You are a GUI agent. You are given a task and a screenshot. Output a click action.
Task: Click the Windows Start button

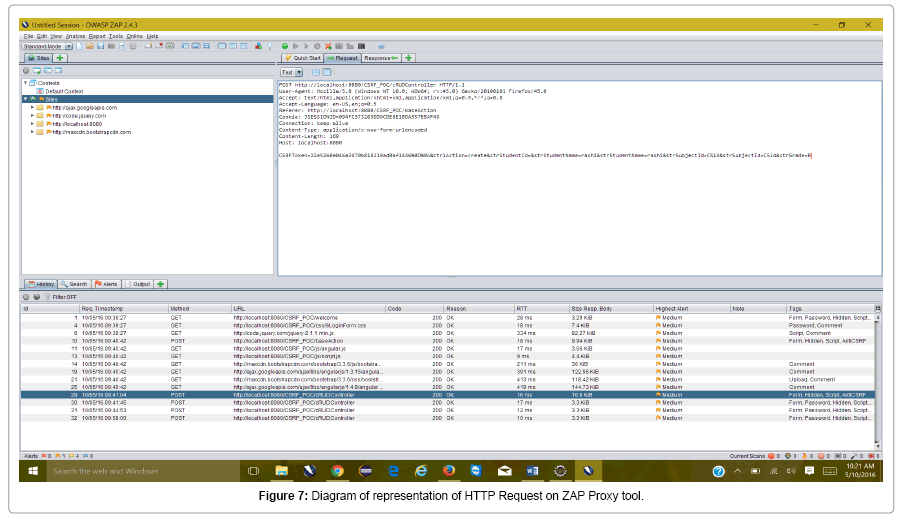[33, 471]
